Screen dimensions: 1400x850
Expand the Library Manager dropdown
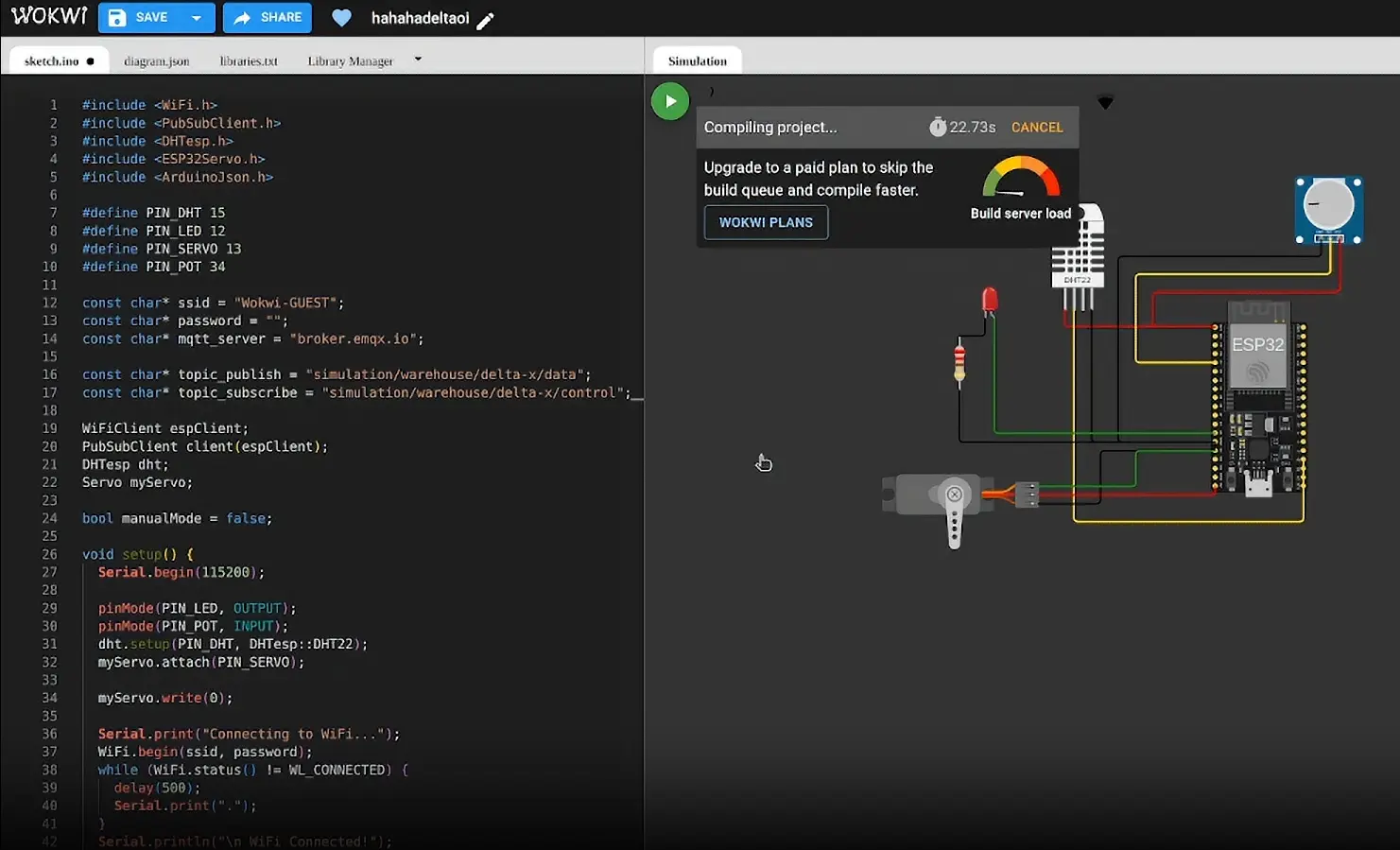(x=417, y=59)
